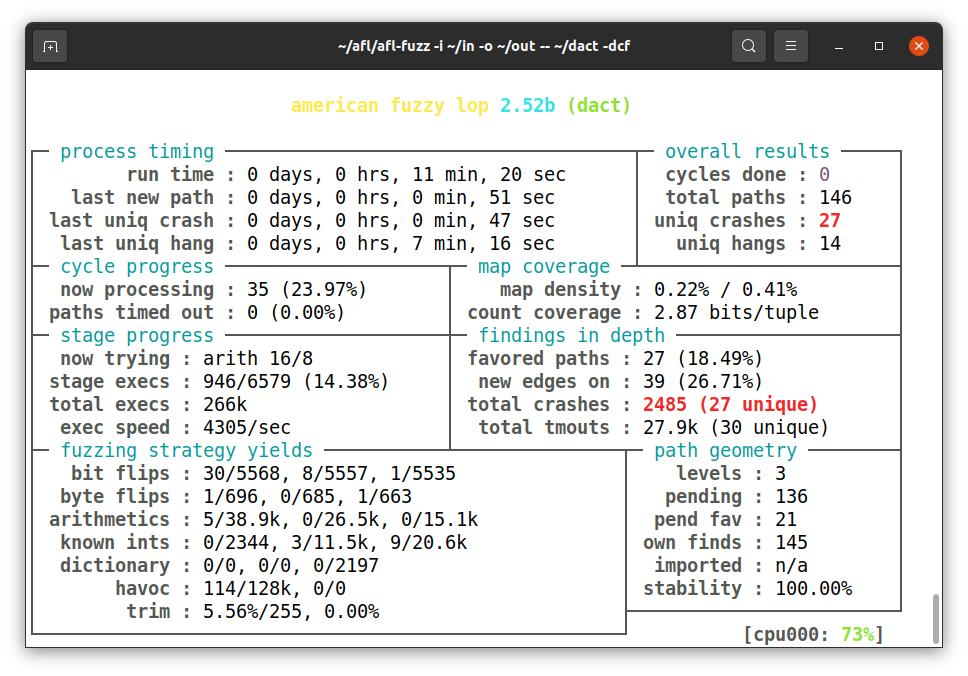Viewport: 968px width, 676px height.
Task: Click the byte flips yields row
Action: point(236,496)
